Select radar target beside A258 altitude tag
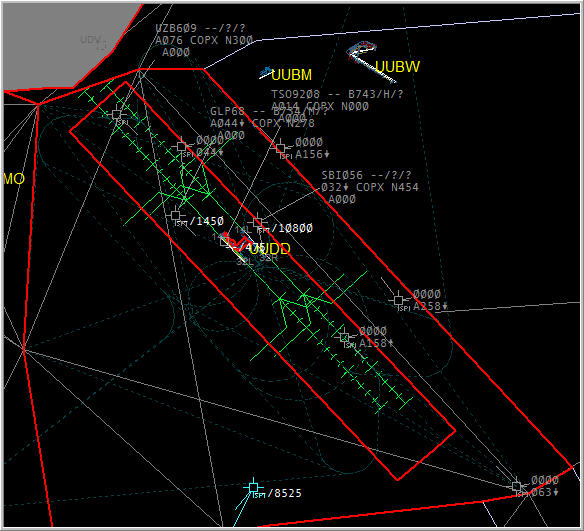This screenshot has width=584, height=531. click(399, 299)
